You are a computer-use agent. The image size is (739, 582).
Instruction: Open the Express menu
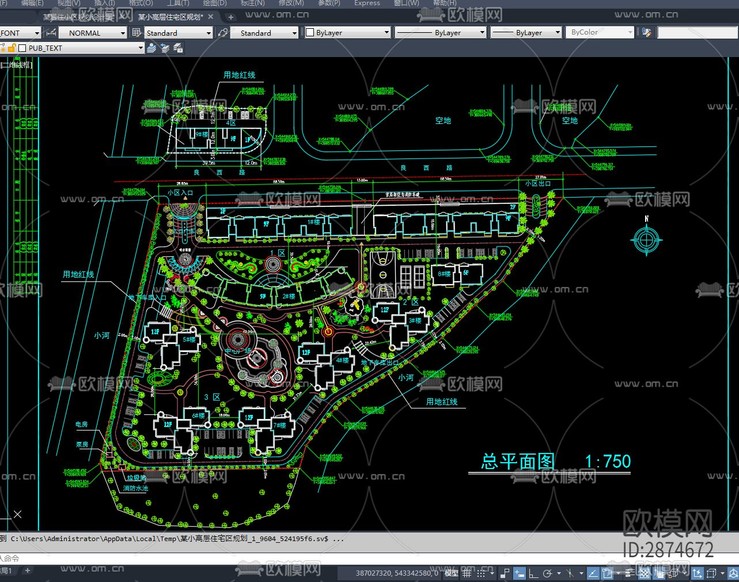click(367, 3)
